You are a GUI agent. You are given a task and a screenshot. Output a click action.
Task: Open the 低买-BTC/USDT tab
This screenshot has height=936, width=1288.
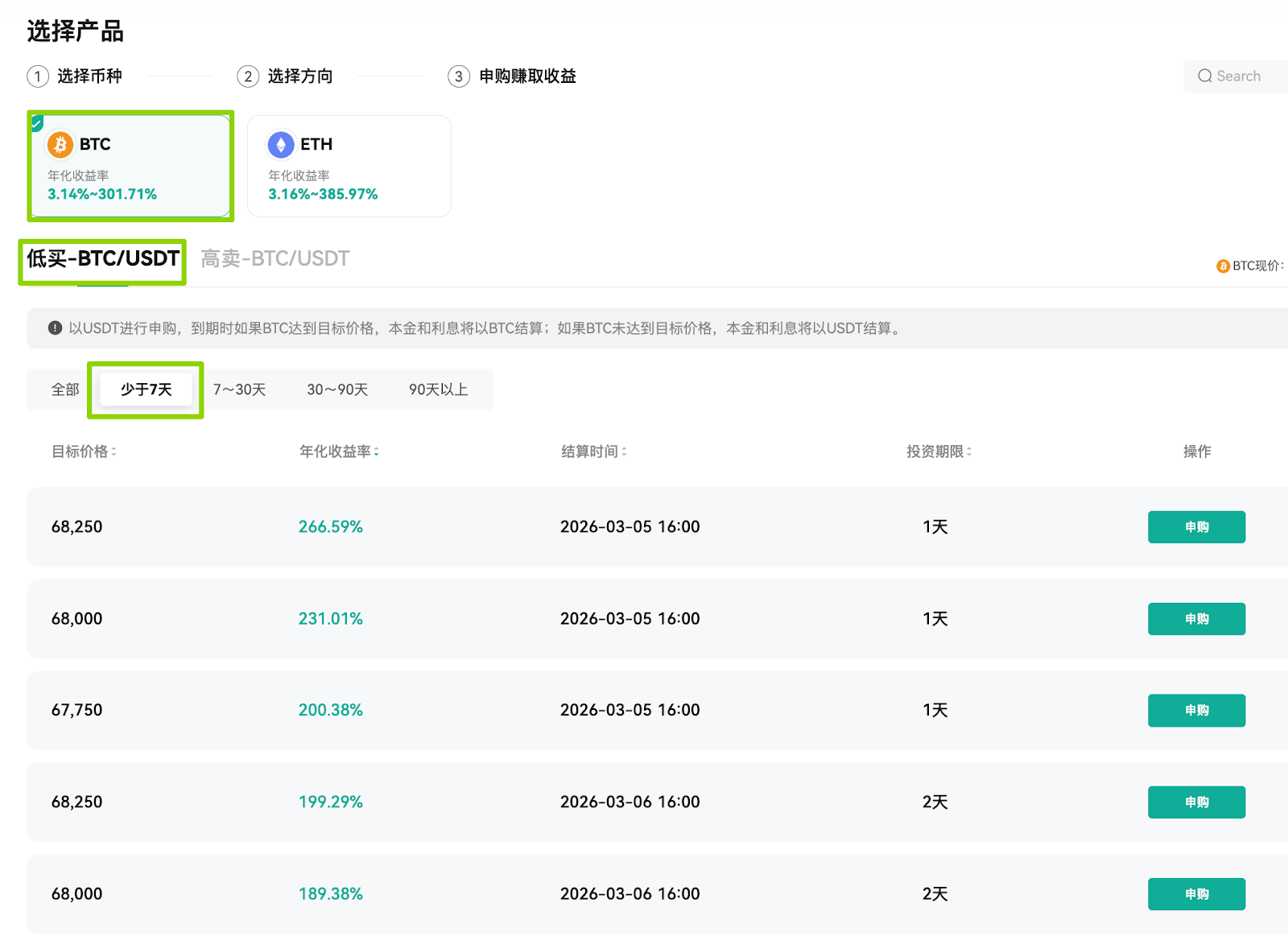tap(103, 259)
